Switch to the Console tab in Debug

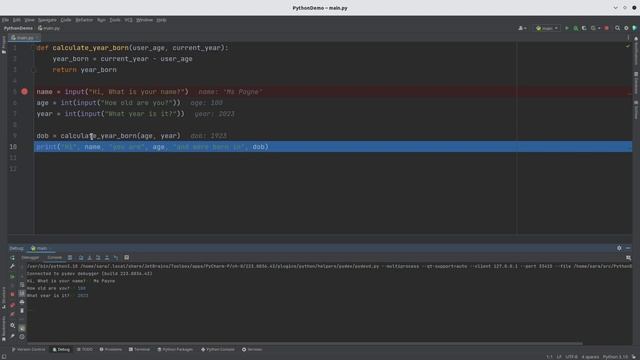[54, 258]
